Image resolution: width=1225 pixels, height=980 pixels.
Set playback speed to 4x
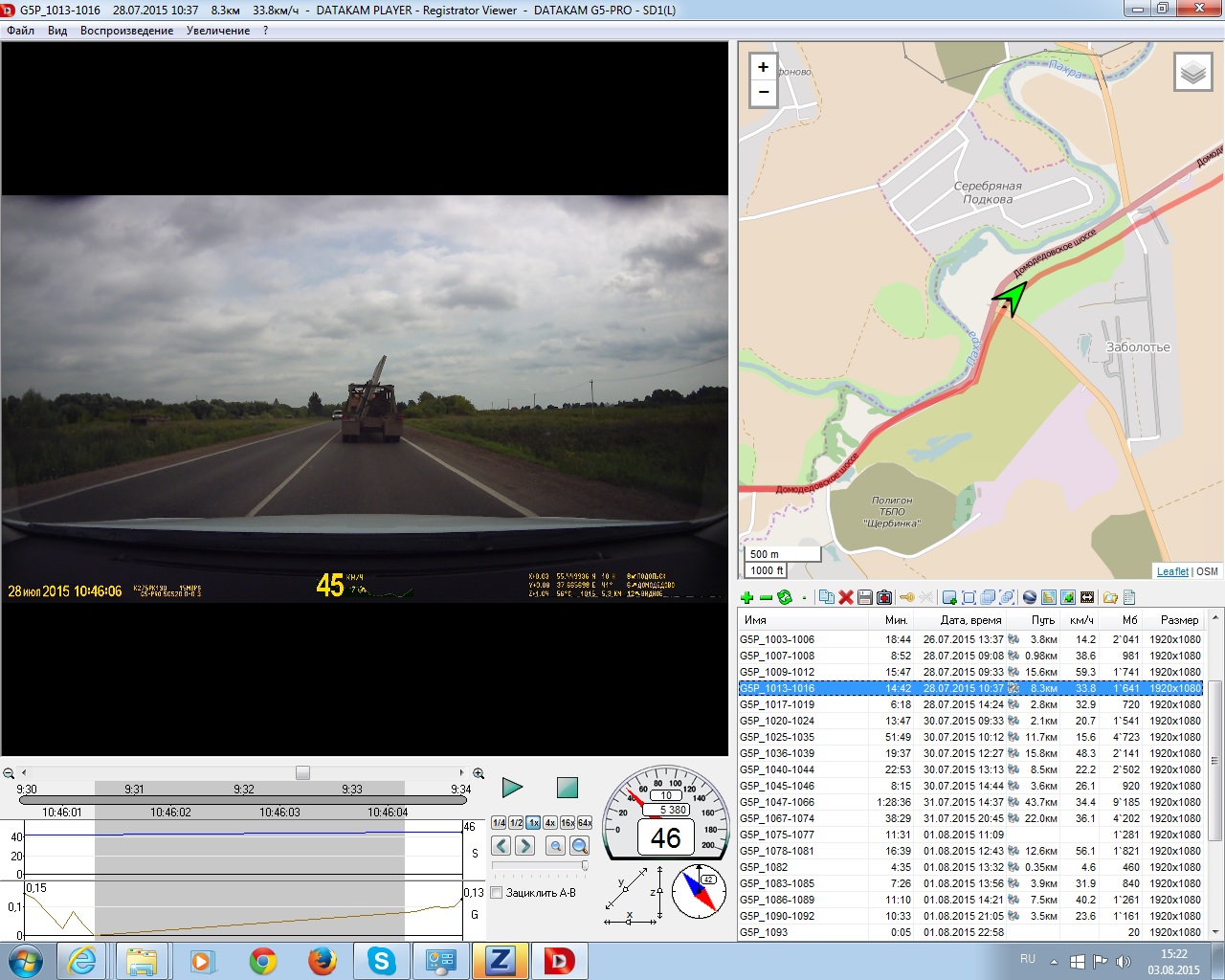(x=550, y=823)
